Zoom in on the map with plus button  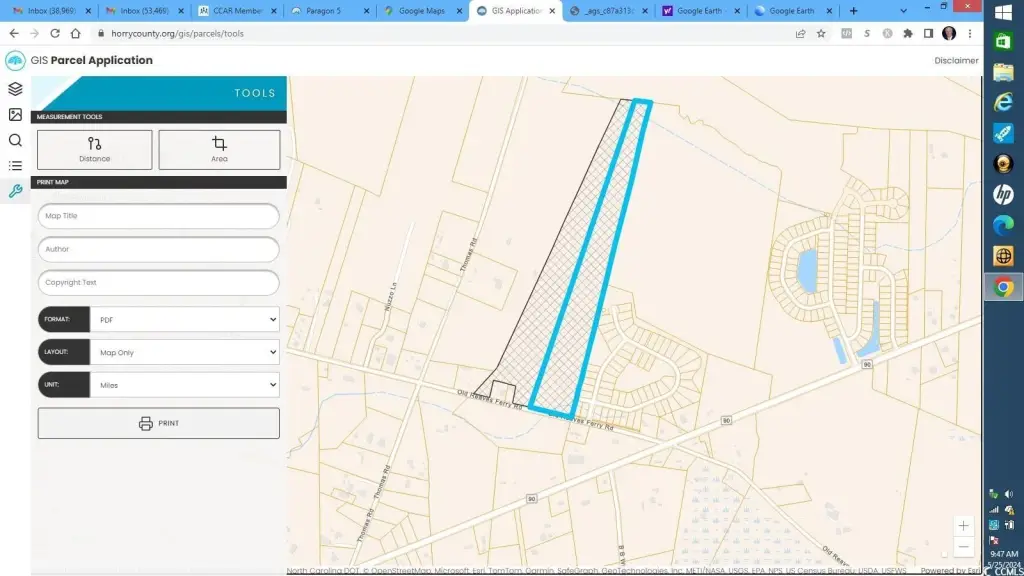tap(963, 525)
